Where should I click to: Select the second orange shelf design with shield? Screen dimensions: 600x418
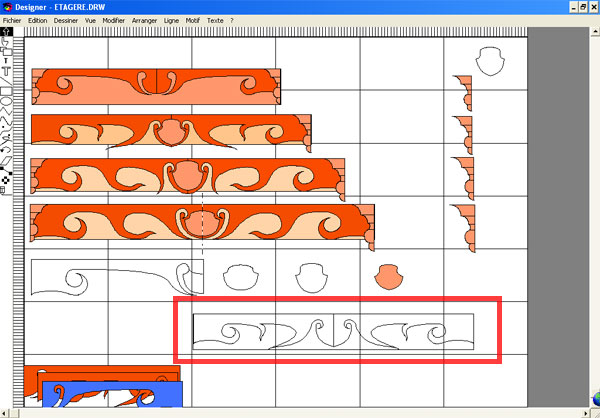(x=171, y=132)
